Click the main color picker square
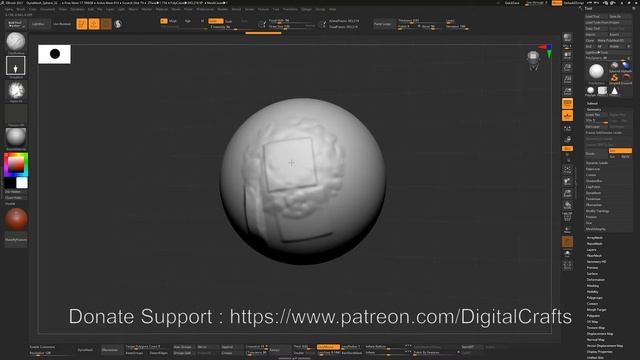 (16, 164)
